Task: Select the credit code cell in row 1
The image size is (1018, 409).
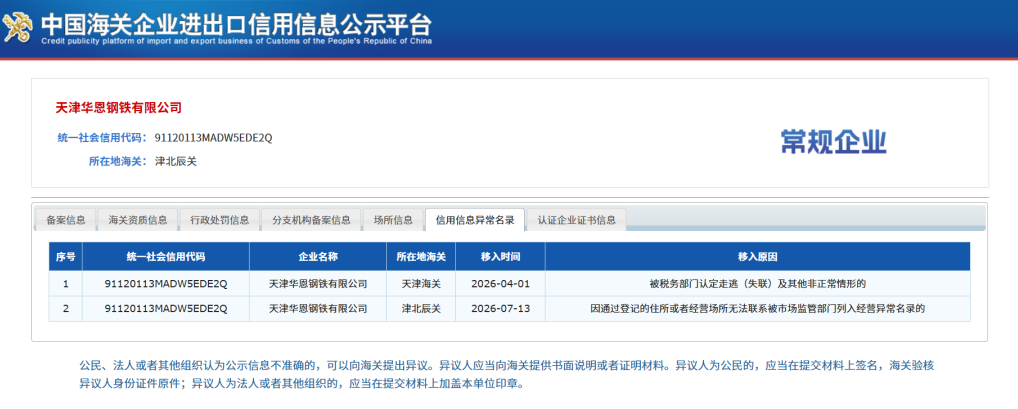Action: (166, 284)
